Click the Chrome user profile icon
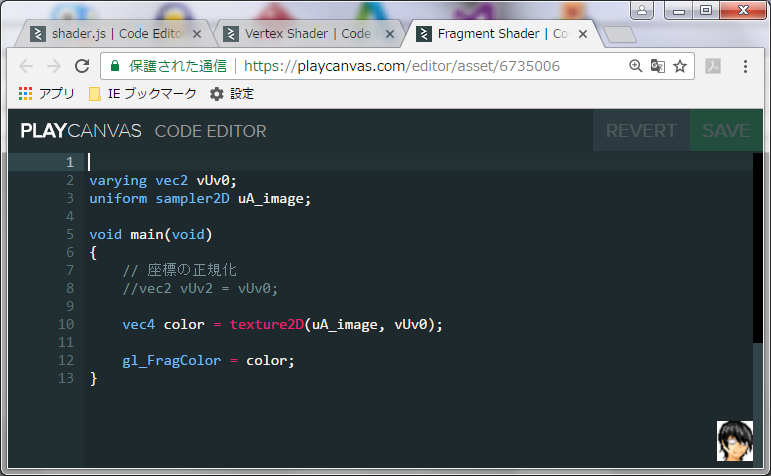This screenshot has width=771, height=476. [x=642, y=10]
